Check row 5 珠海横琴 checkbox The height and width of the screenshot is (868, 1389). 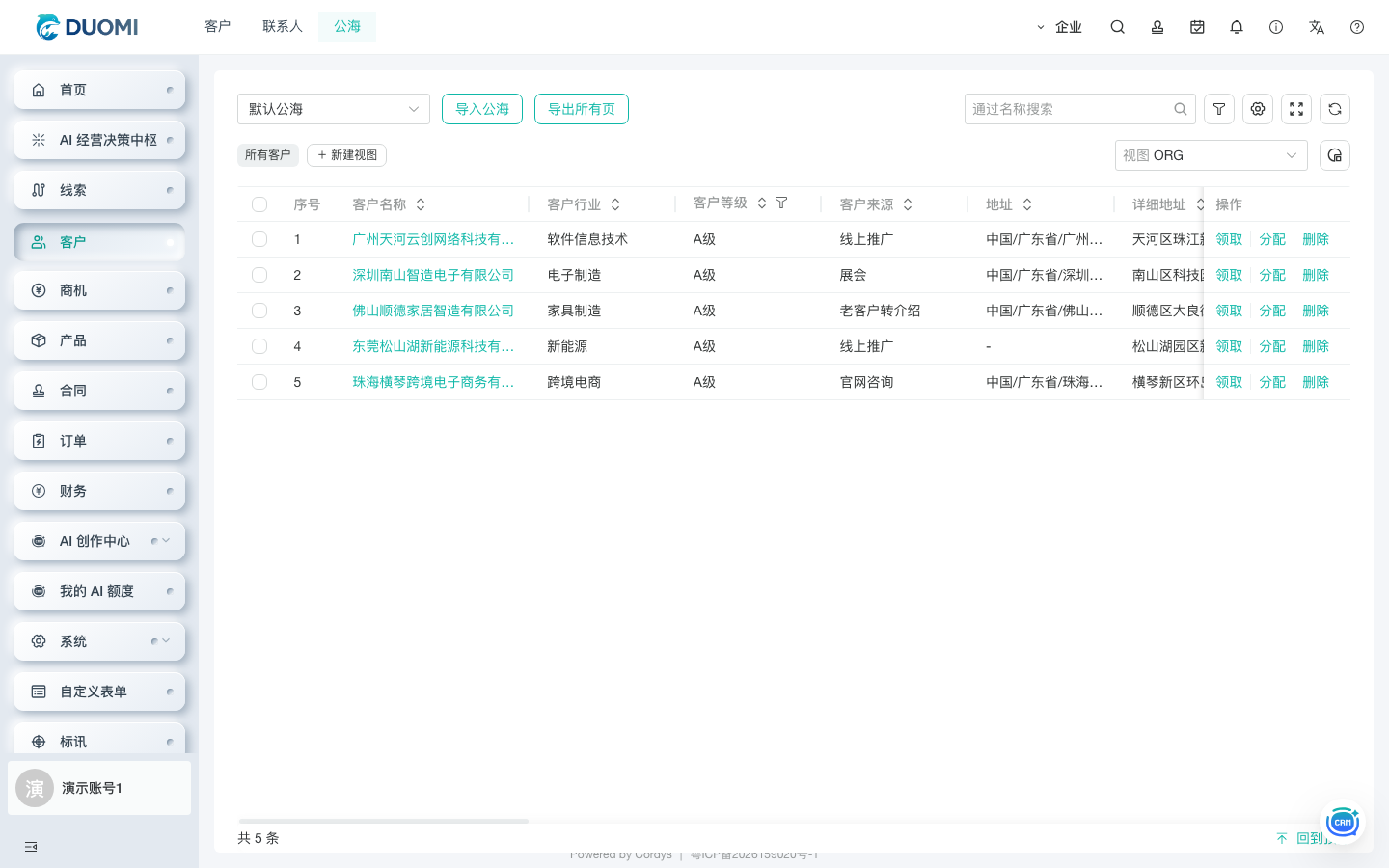click(259, 382)
